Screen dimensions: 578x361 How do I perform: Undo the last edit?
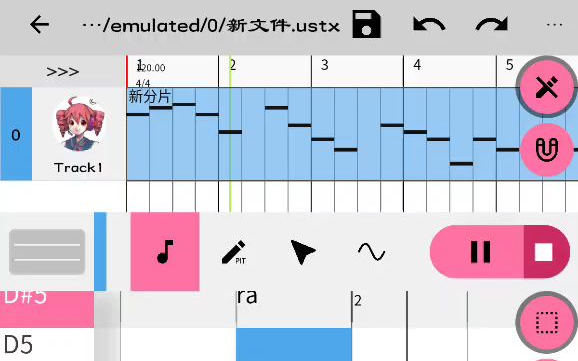(429, 25)
